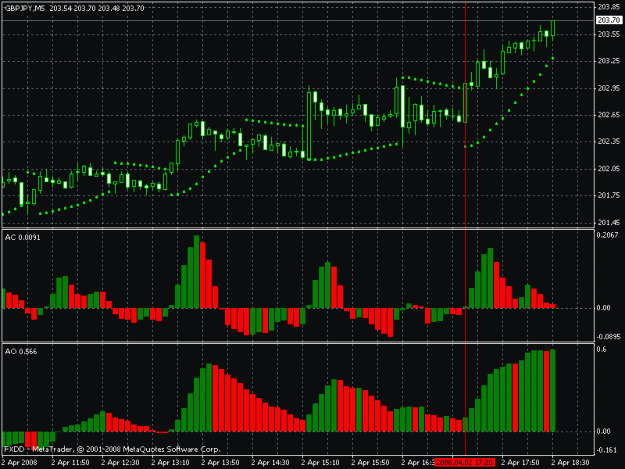
Task: Click the 203.85 price axis label
Action: click(x=609, y=7)
